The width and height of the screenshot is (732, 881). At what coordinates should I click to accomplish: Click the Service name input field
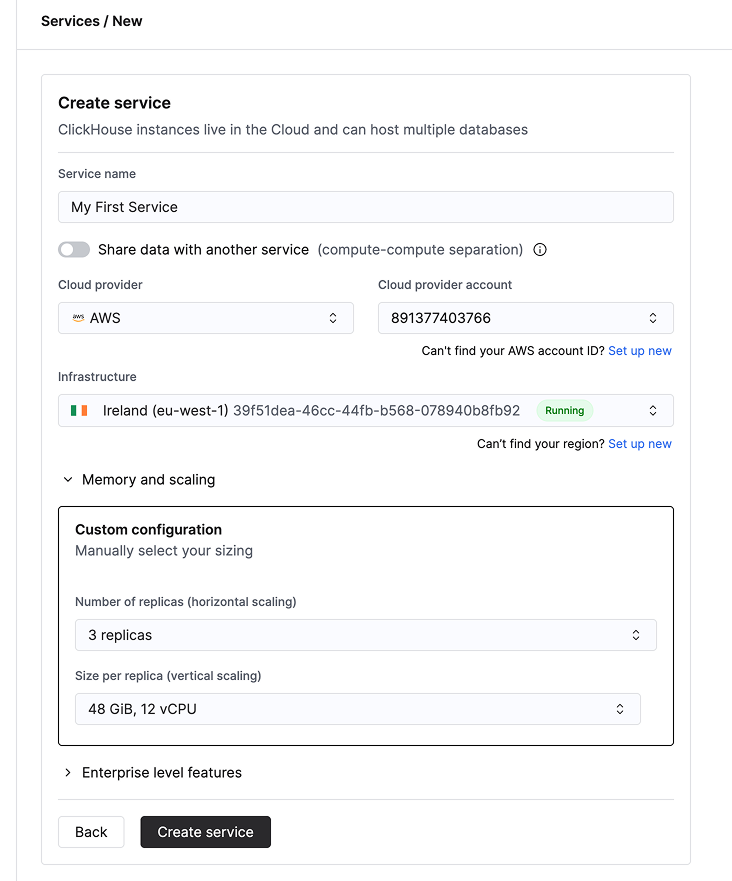tap(366, 207)
